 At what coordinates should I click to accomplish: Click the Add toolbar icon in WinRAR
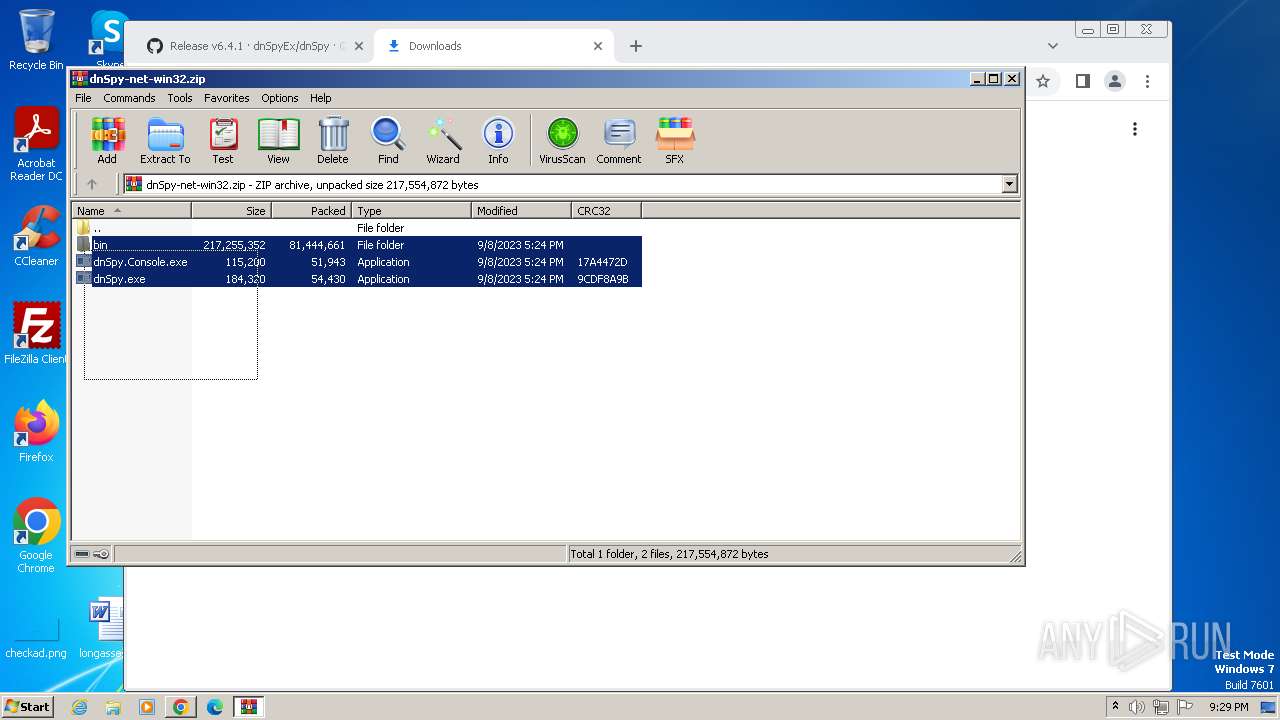107,141
